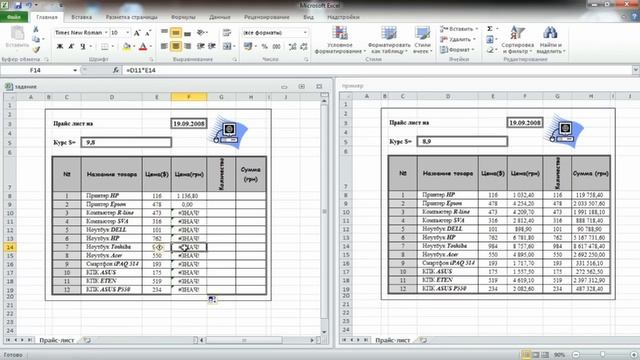
Task: Click the Вставить cells button
Action: [459, 29]
